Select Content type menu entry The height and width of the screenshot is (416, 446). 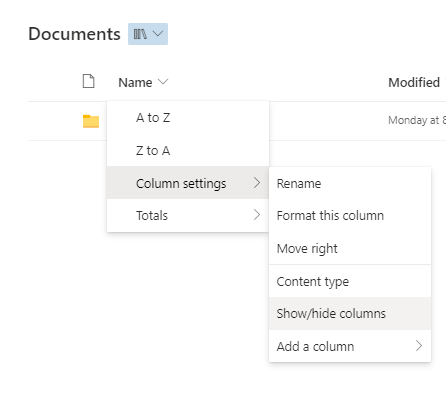tap(350, 281)
